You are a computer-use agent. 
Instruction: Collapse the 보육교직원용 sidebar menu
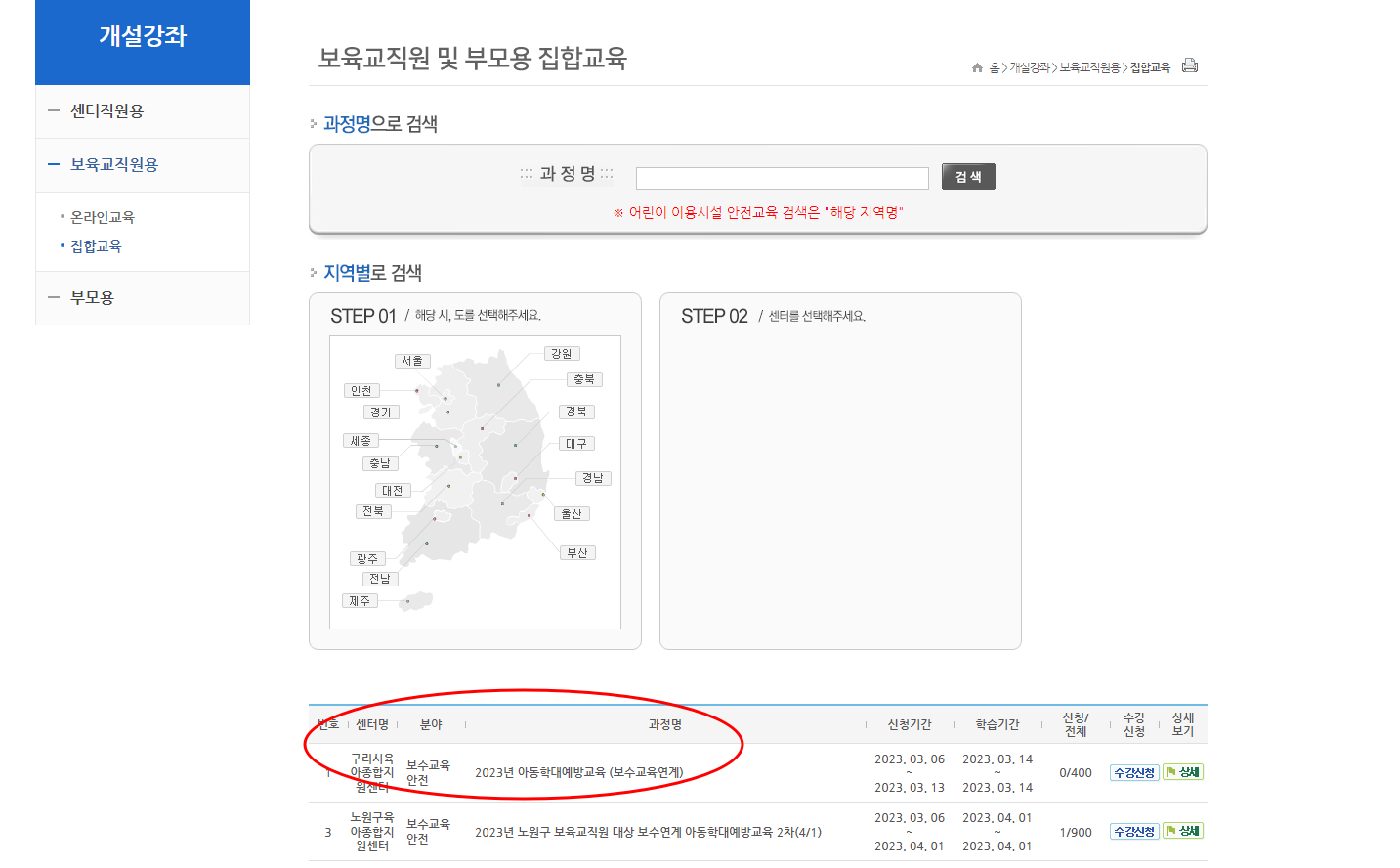point(143,165)
